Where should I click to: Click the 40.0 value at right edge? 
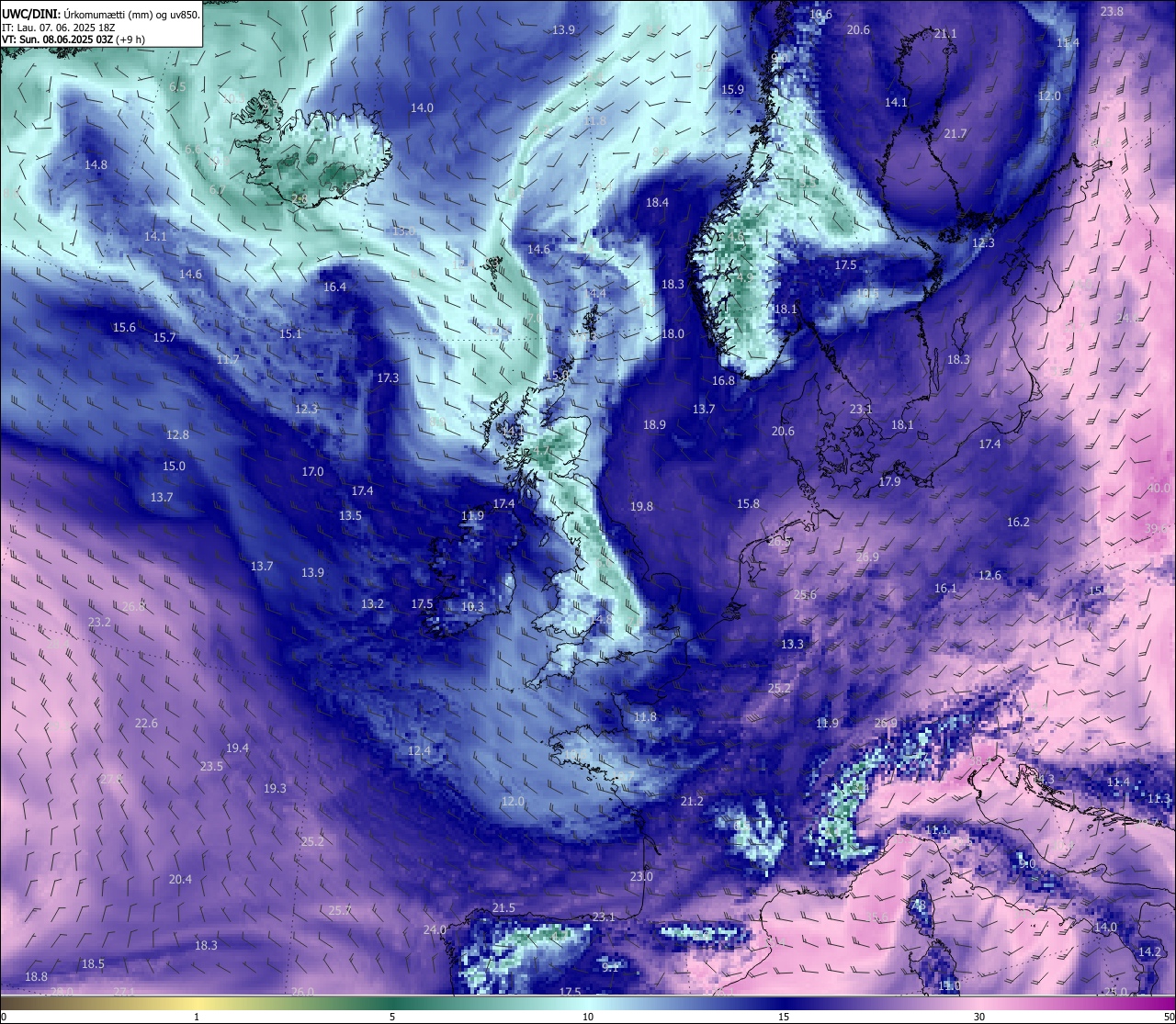[x=1159, y=489]
